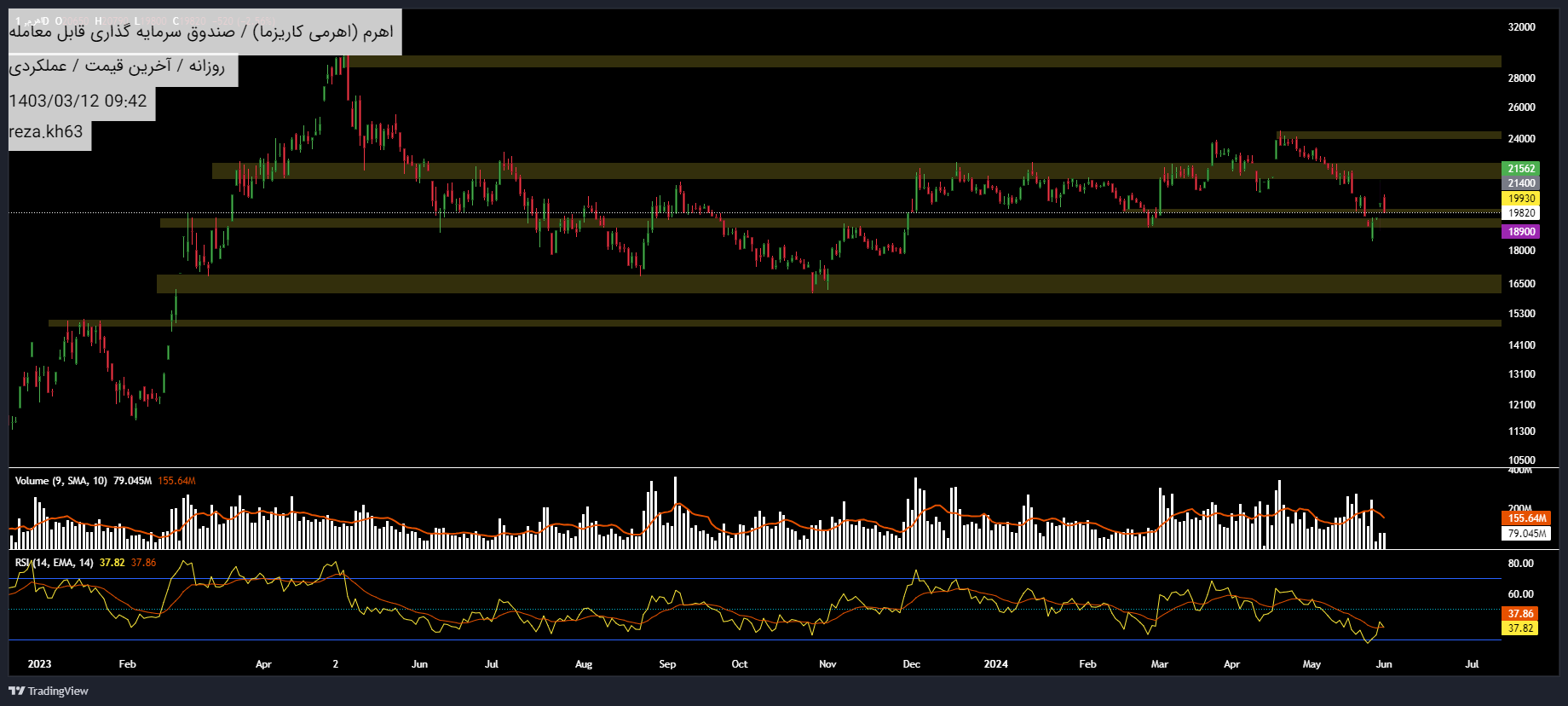Click the Dec time axis label
This screenshot has height=706, width=1568.
point(912,664)
